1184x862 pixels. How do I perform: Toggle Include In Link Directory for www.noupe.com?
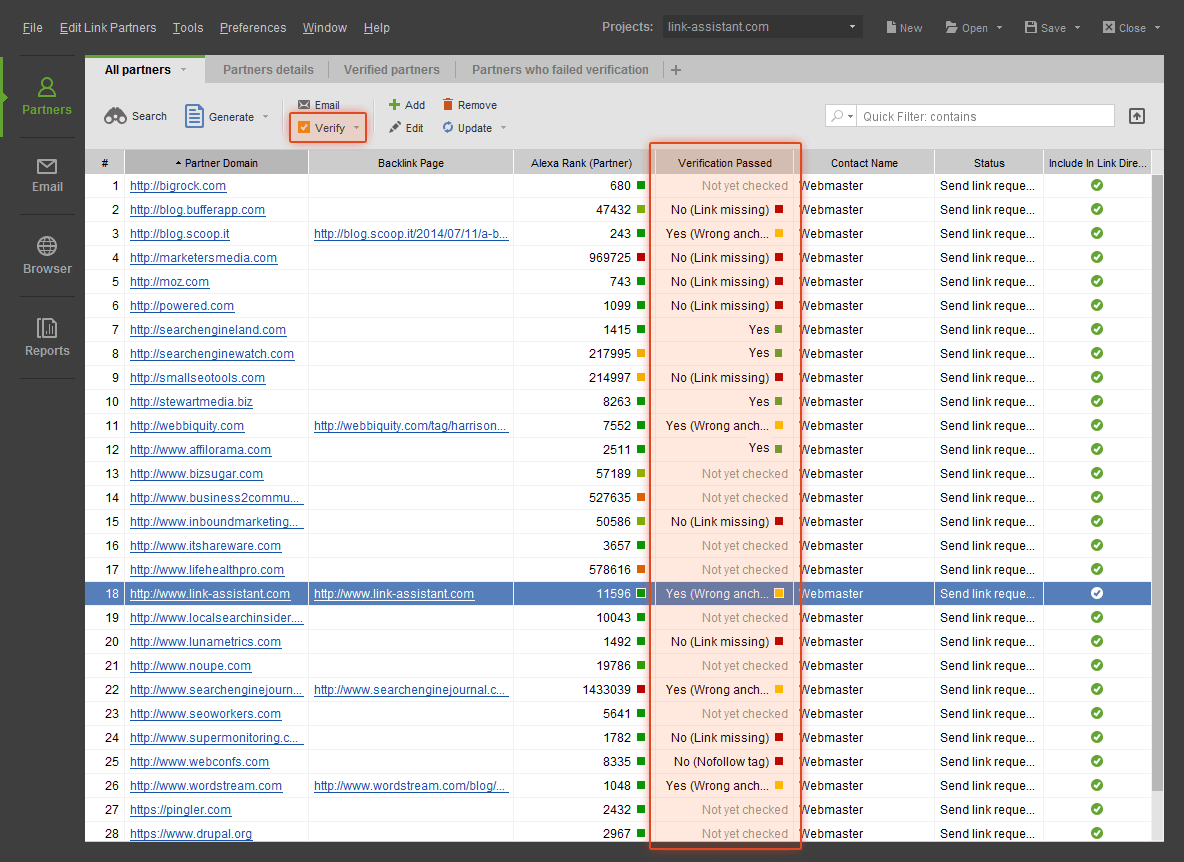[x=1097, y=665]
